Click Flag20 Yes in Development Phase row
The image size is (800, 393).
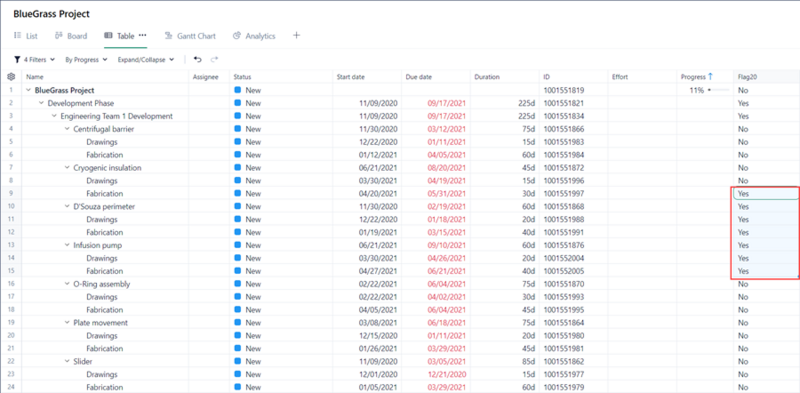tap(743, 103)
